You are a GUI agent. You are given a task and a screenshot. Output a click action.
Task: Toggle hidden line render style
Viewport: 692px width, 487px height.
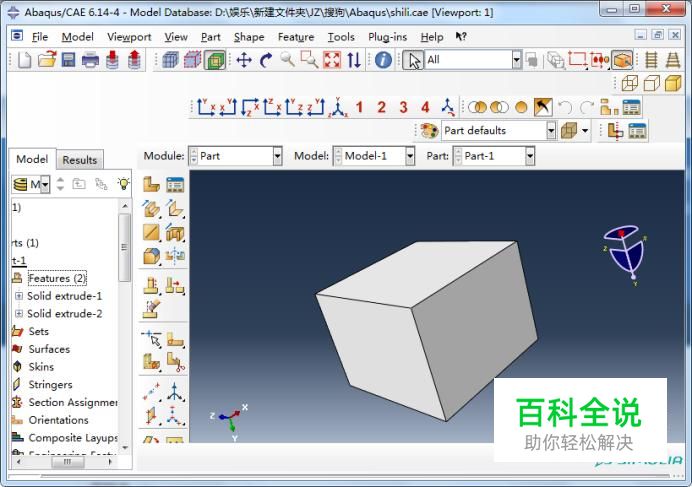click(x=651, y=83)
